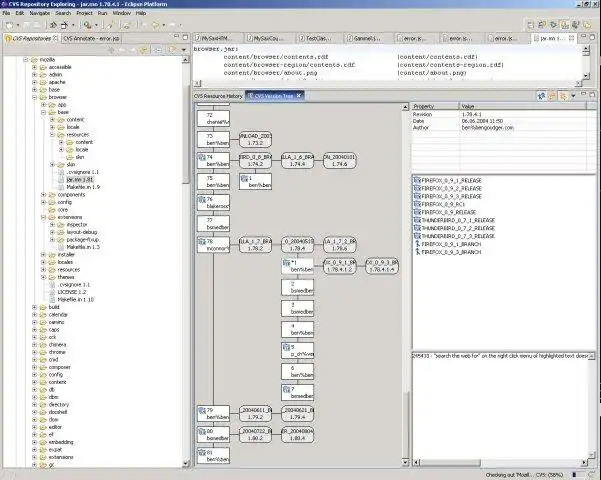Viewport: 601px width, 480px height.
Task: Collapse the mozilla tree node
Action: point(26,60)
